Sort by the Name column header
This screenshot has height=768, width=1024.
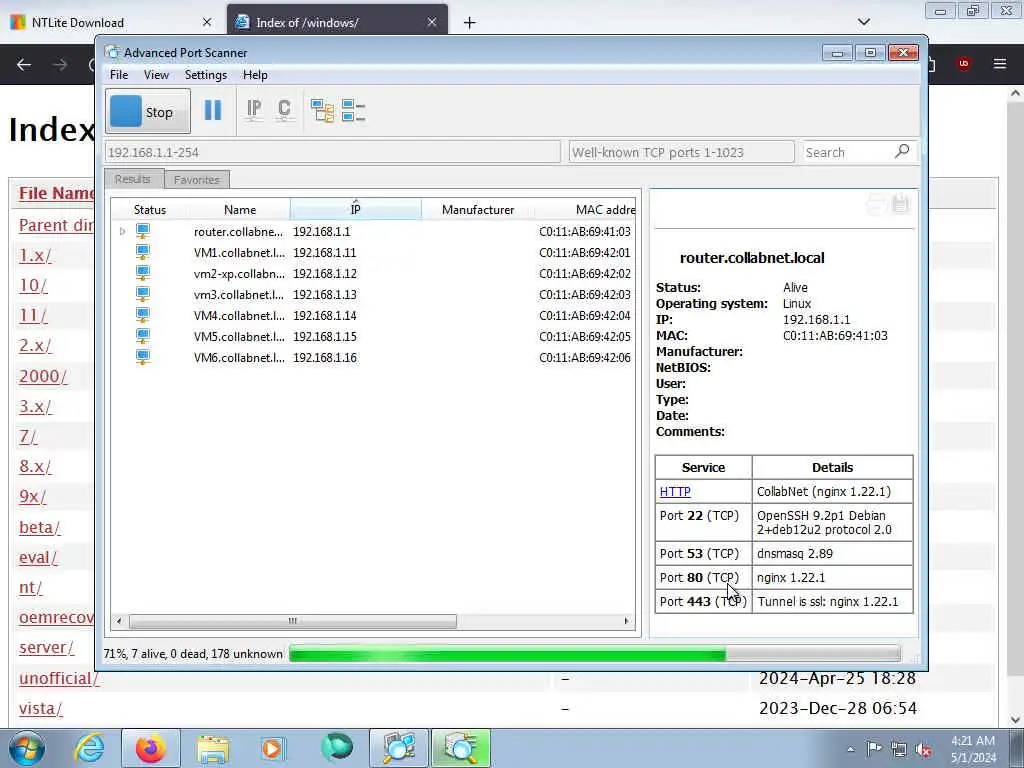(x=240, y=210)
